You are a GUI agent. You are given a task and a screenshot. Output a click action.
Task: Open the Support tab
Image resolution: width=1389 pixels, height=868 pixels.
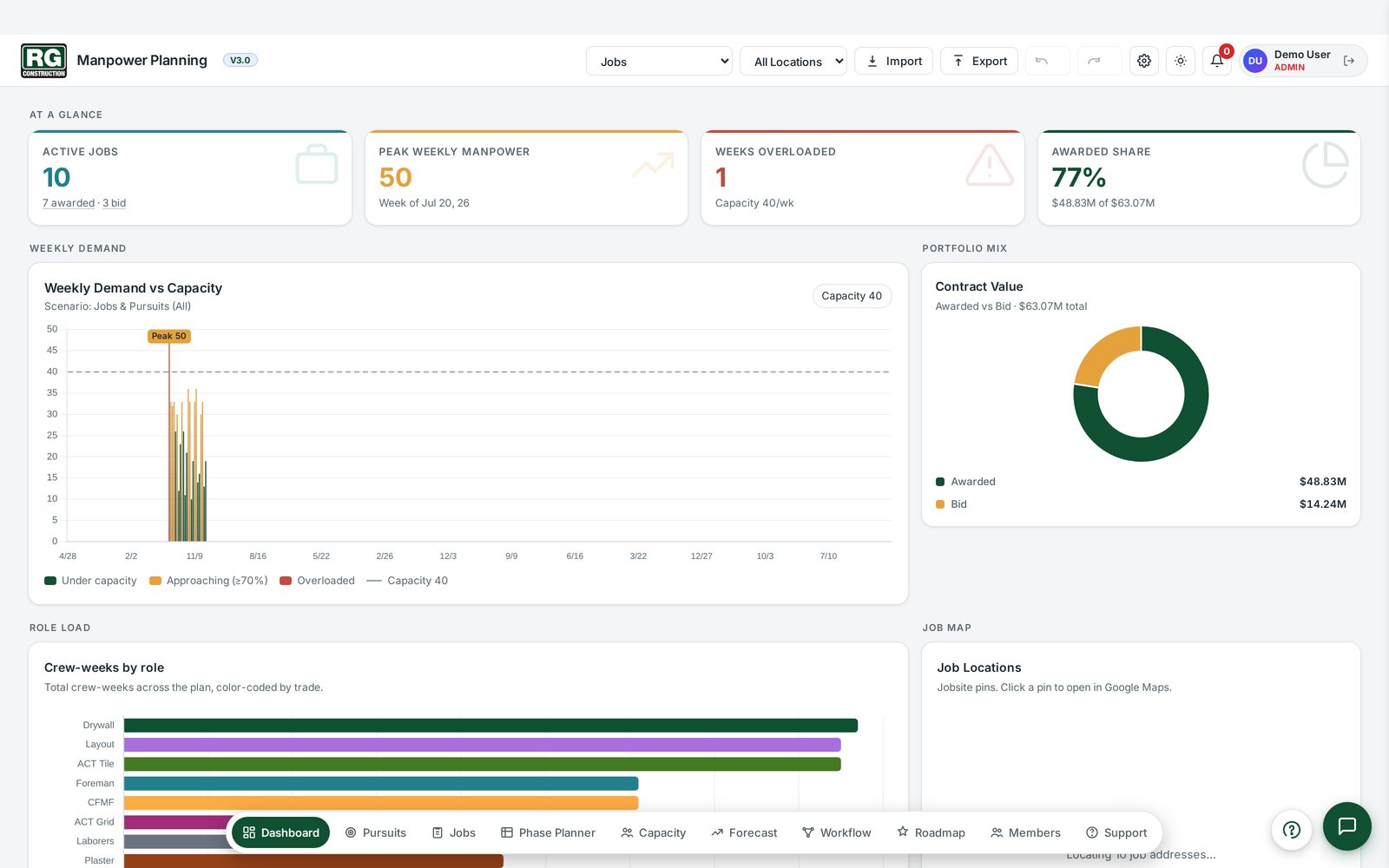pyautogui.click(x=1116, y=832)
